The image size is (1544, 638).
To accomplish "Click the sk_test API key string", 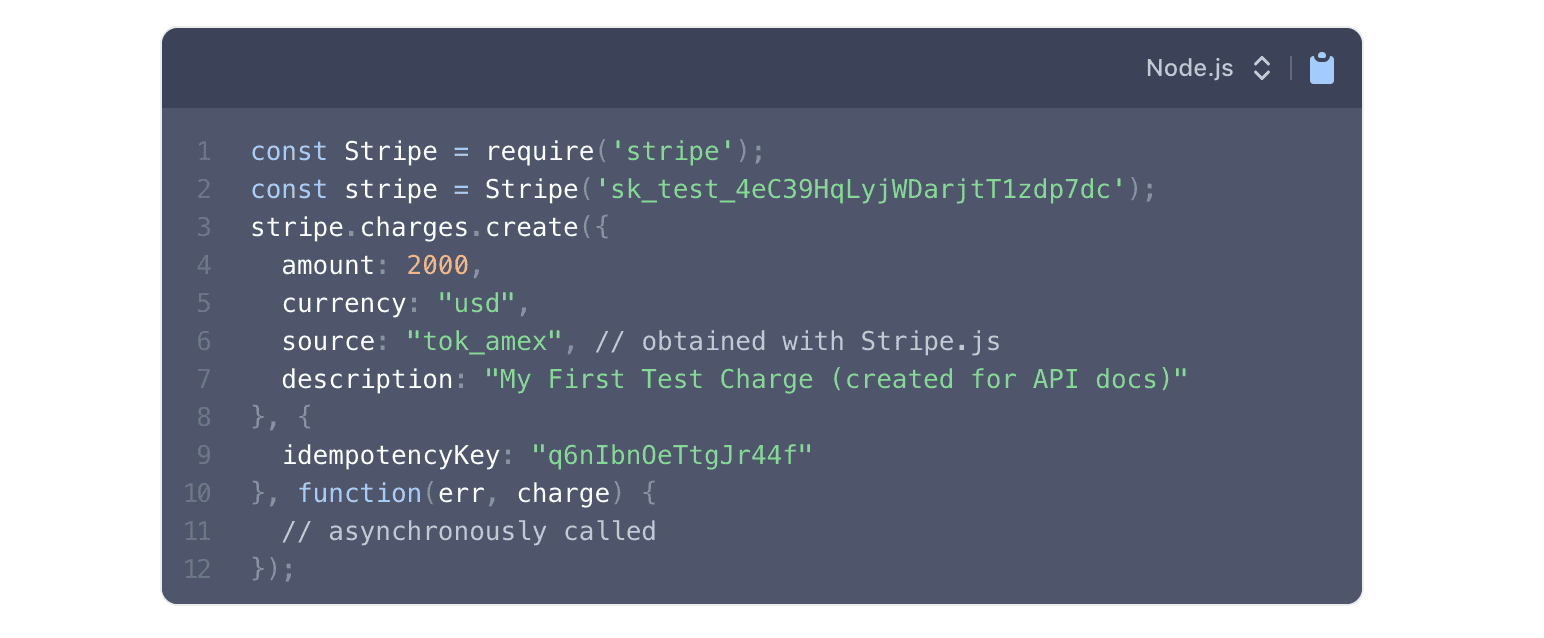I will (x=862, y=190).
